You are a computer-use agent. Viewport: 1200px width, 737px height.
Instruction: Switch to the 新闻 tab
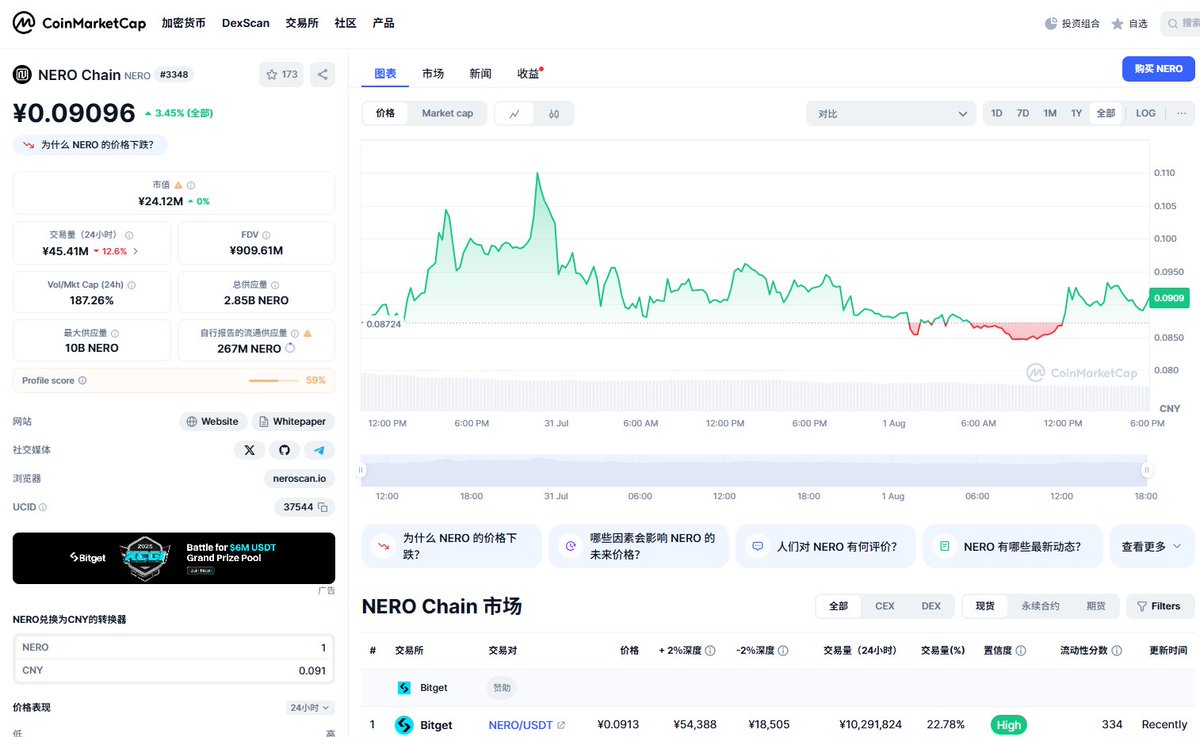coord(480,74)
